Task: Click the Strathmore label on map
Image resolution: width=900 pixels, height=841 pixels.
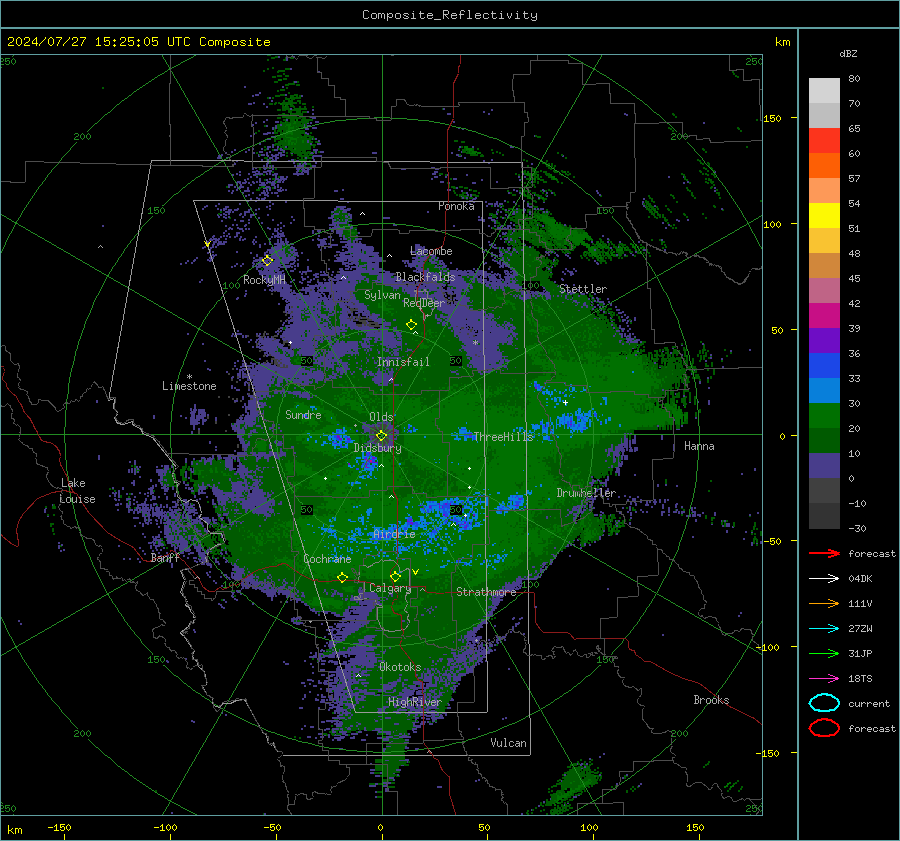Action: pos(486,592)
